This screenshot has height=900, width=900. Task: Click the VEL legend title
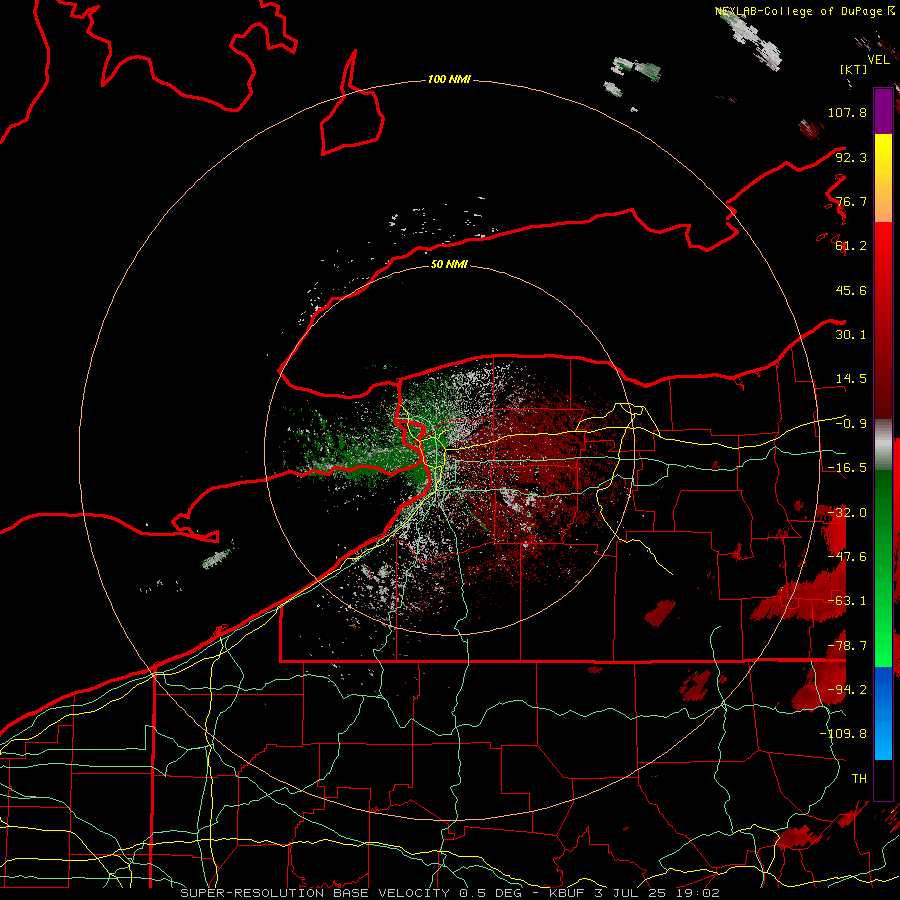[878, 60]
